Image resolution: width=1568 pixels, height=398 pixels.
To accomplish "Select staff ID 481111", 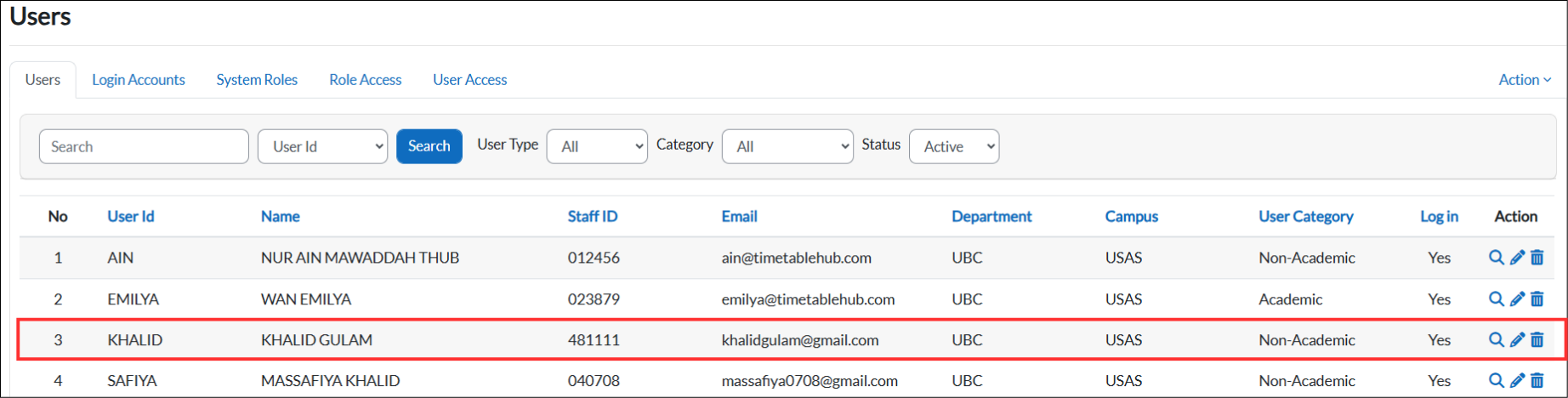I will [594, 340].
